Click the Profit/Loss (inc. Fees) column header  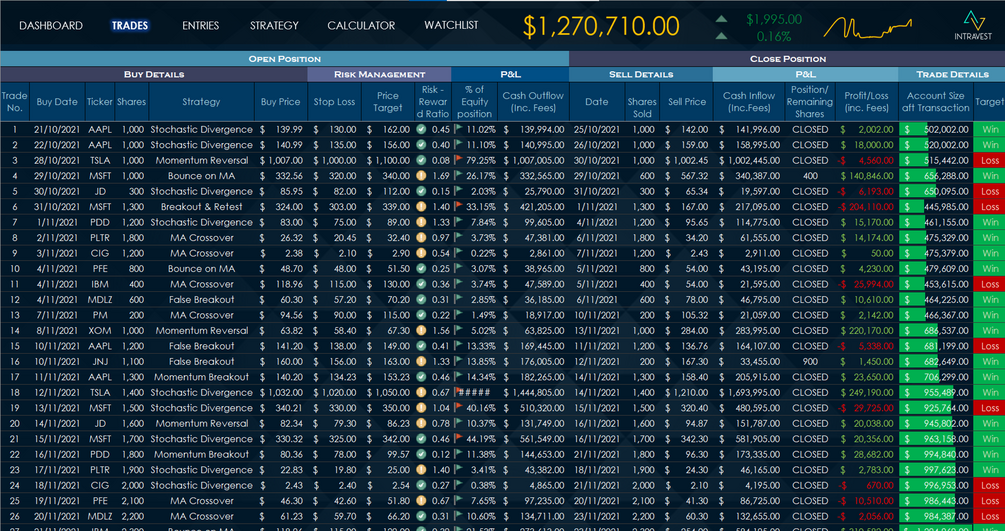(x=867, y=101)
